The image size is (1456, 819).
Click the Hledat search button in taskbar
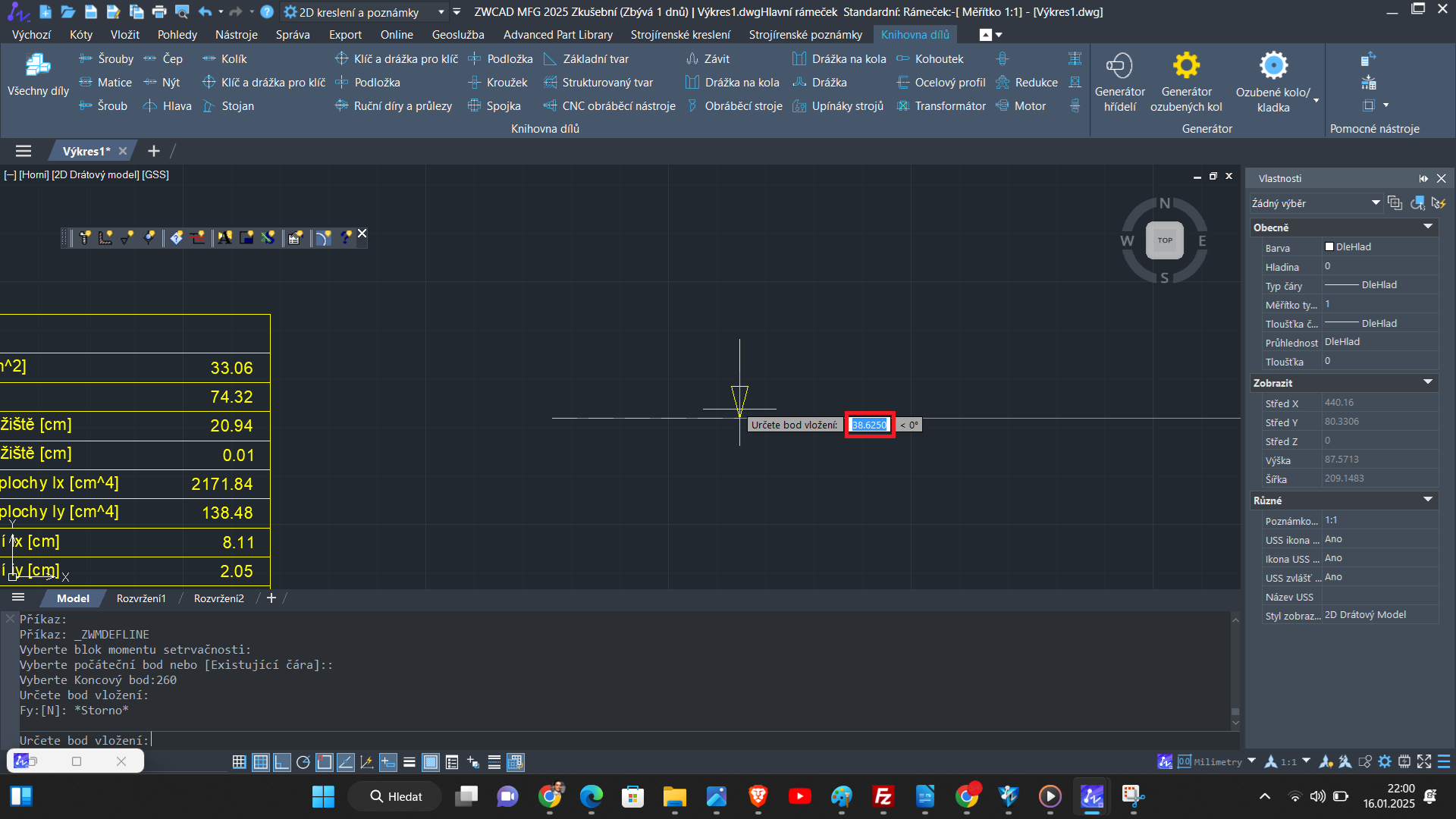[394, 796]
